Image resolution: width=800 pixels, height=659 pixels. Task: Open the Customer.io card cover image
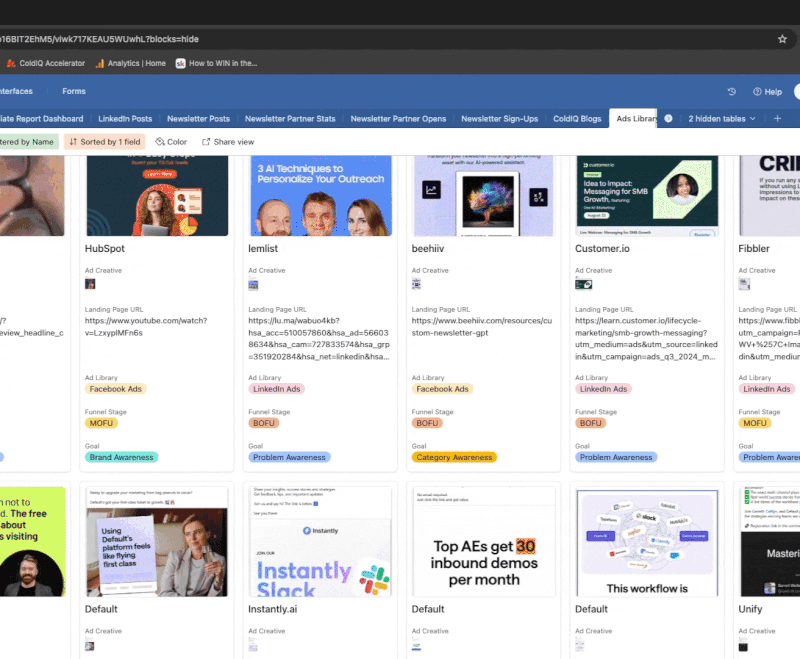coord(647,196)
